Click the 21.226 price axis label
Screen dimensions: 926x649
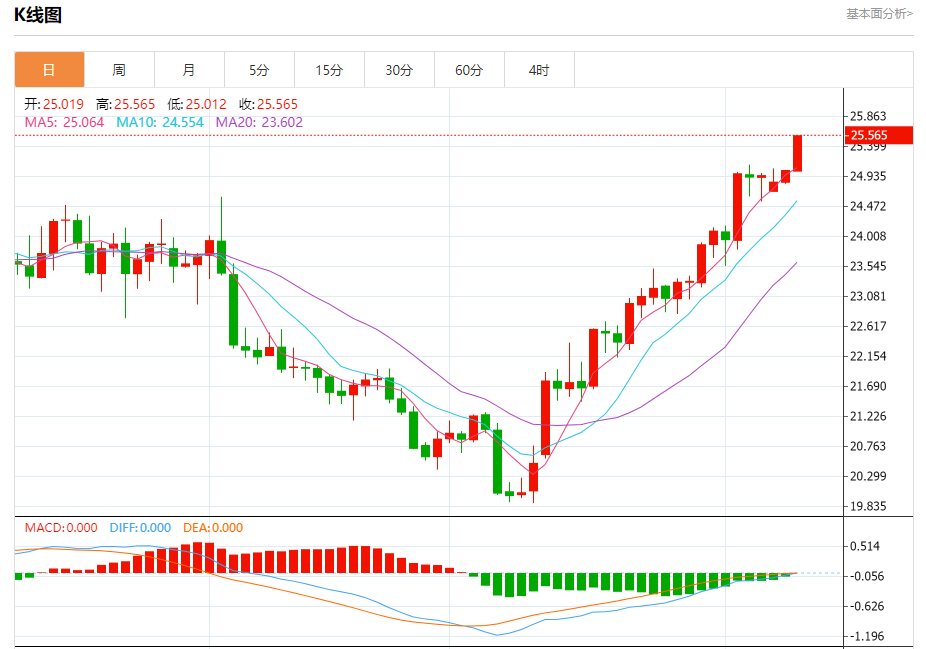coord(868,416)
